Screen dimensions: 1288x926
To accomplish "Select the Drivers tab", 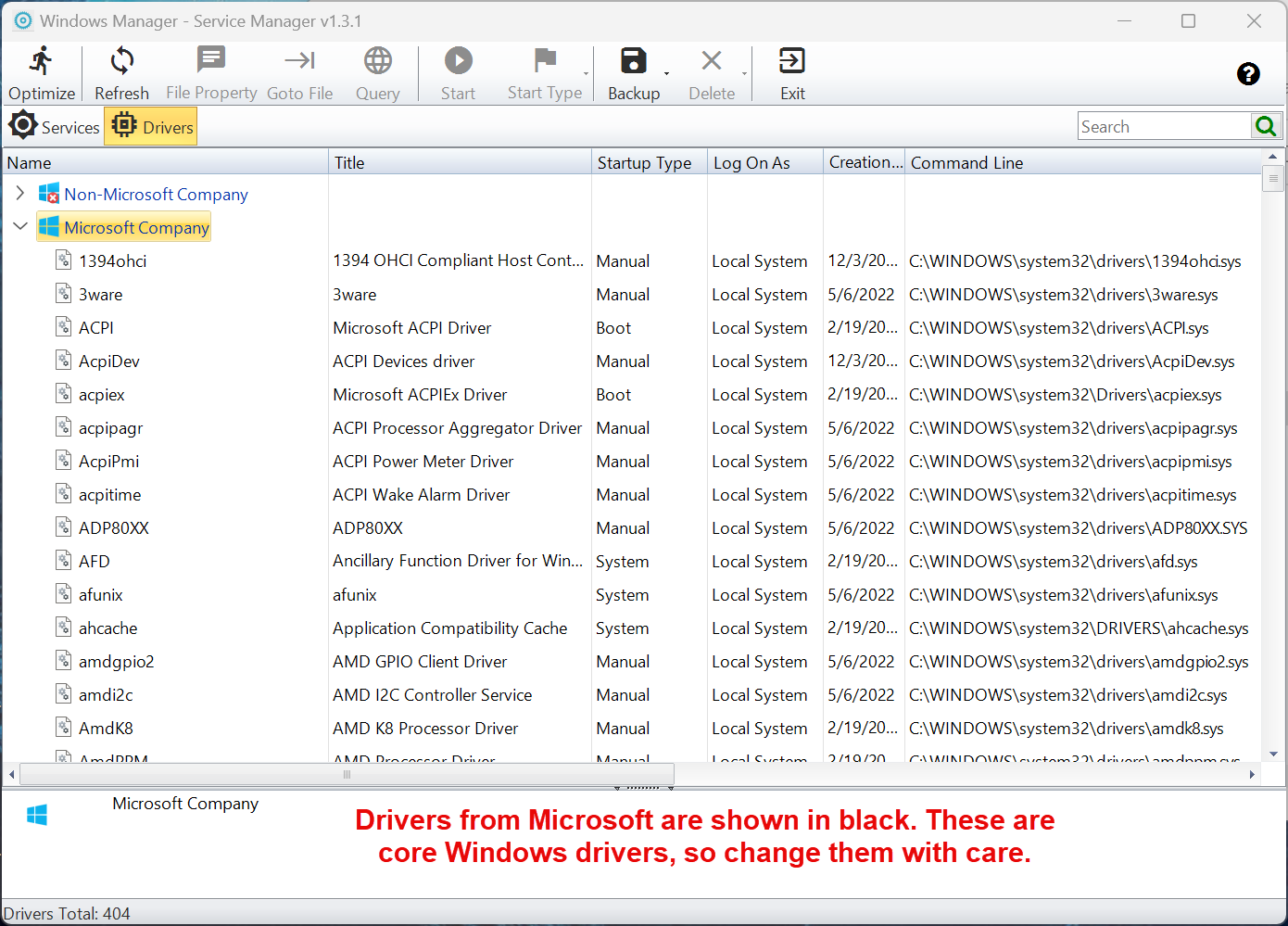I will [151, 126].
